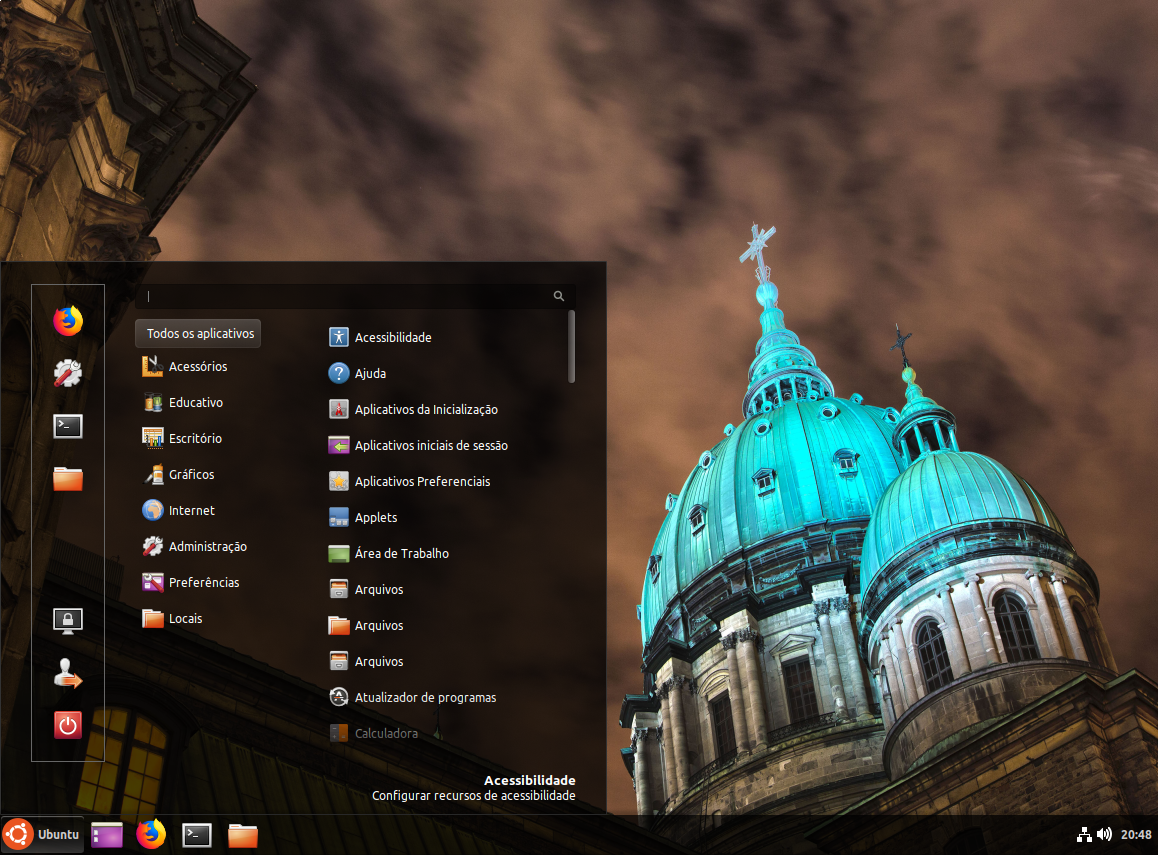Click the 20:48 clock on the panel

pos(1136,834)
